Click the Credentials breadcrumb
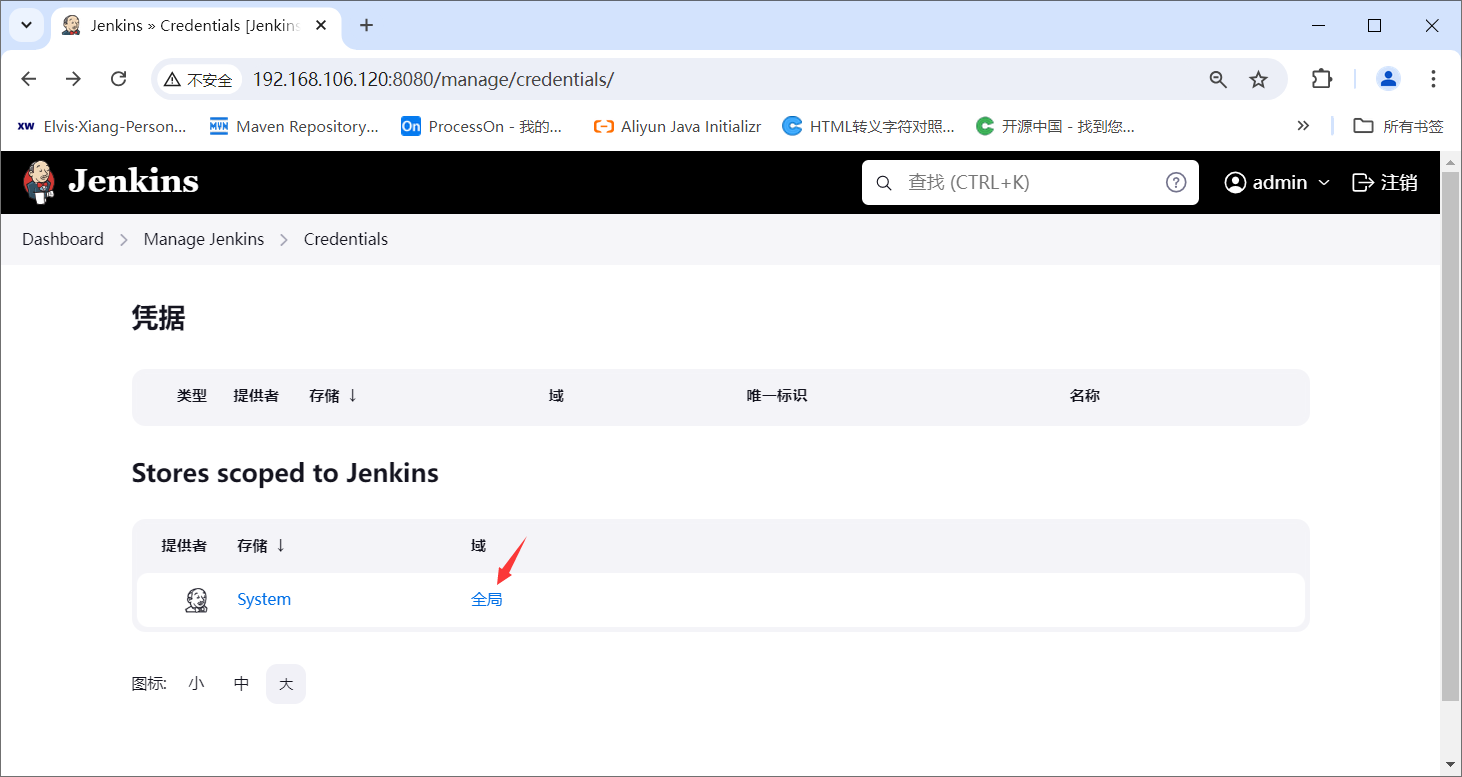This screenshot has width=1462, height=777. tap(346, 239)
